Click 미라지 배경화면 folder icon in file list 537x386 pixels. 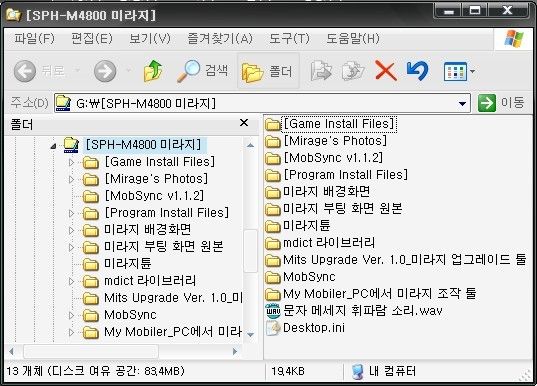[273, 192]
